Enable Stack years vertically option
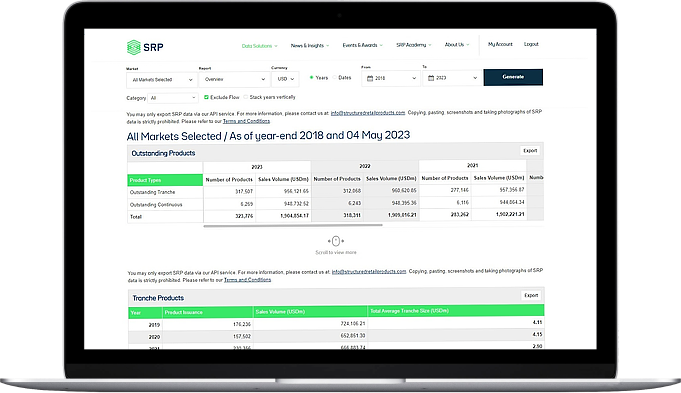 click(246, 97)
